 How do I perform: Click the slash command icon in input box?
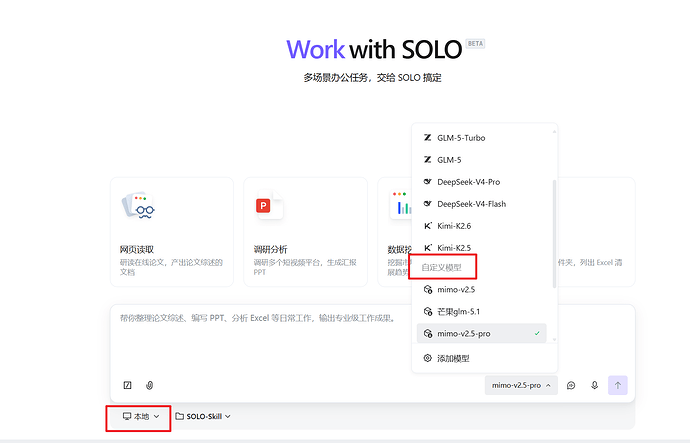point(128,385)
